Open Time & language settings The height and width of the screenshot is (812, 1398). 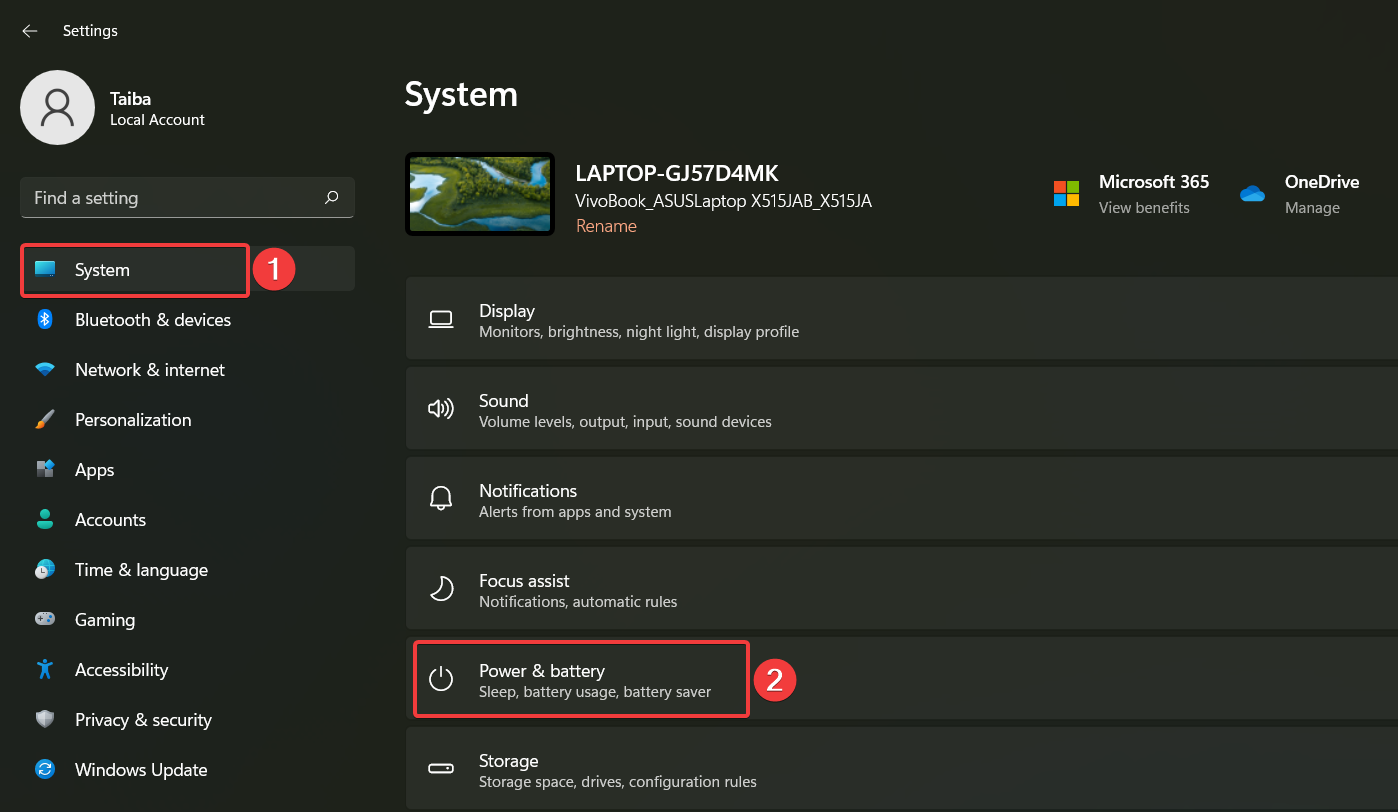click(141, 570)
